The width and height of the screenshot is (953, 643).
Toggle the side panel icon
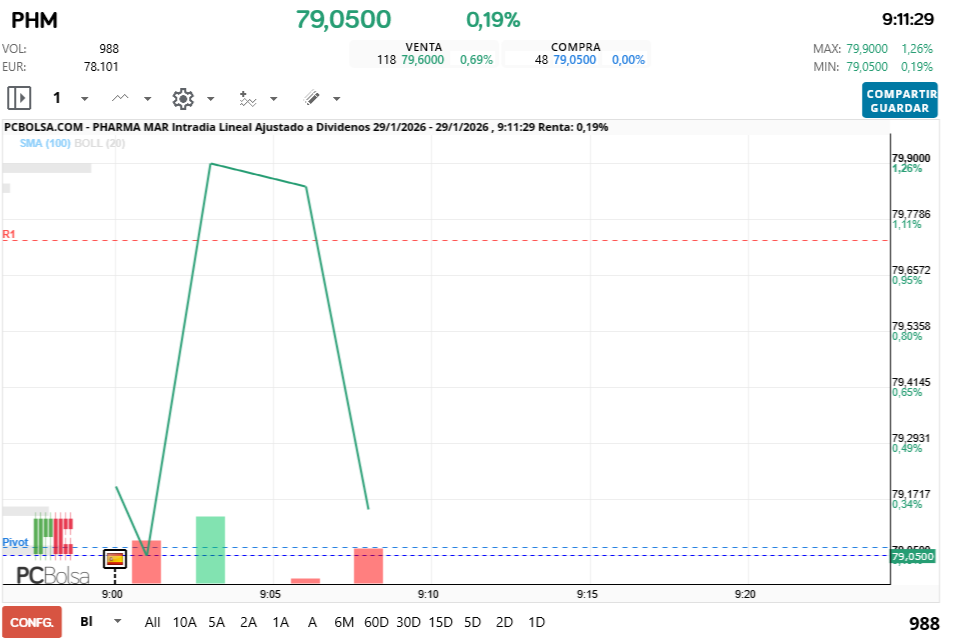pos(19,98)
